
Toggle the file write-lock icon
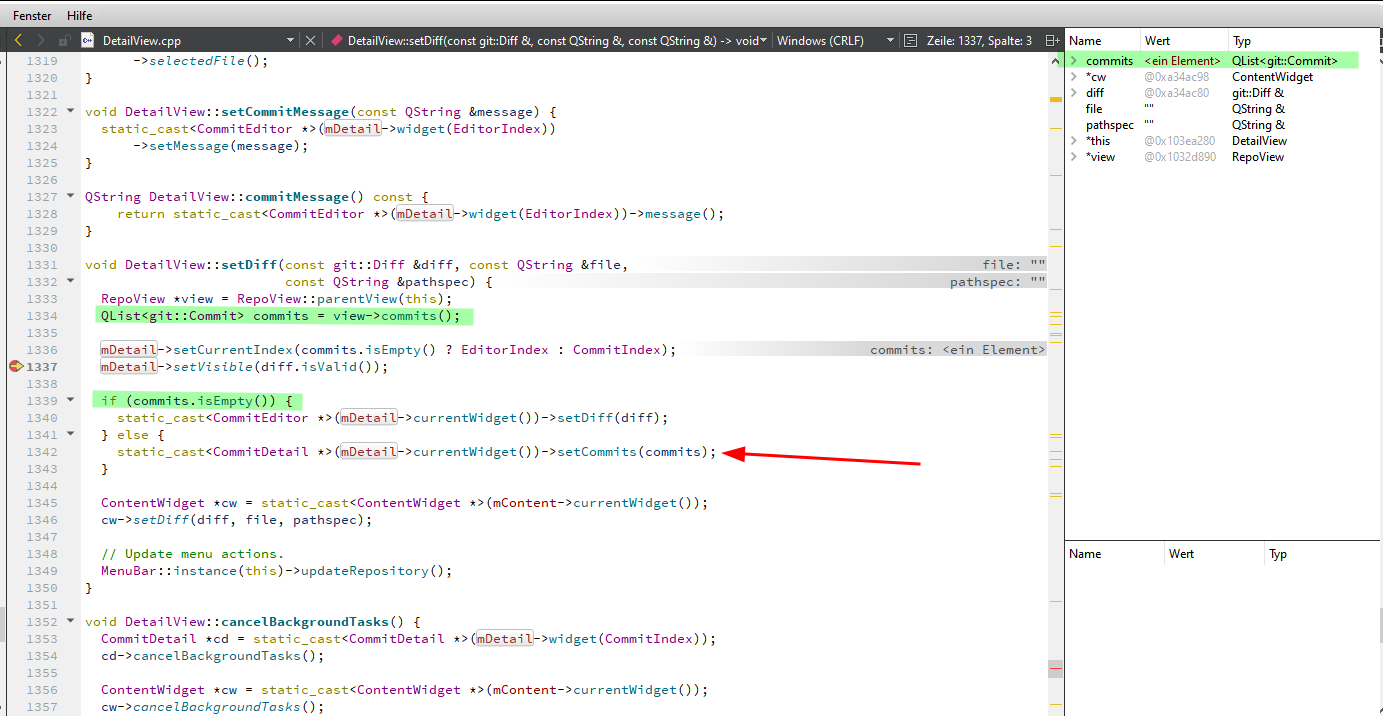[x=63, y=41]
